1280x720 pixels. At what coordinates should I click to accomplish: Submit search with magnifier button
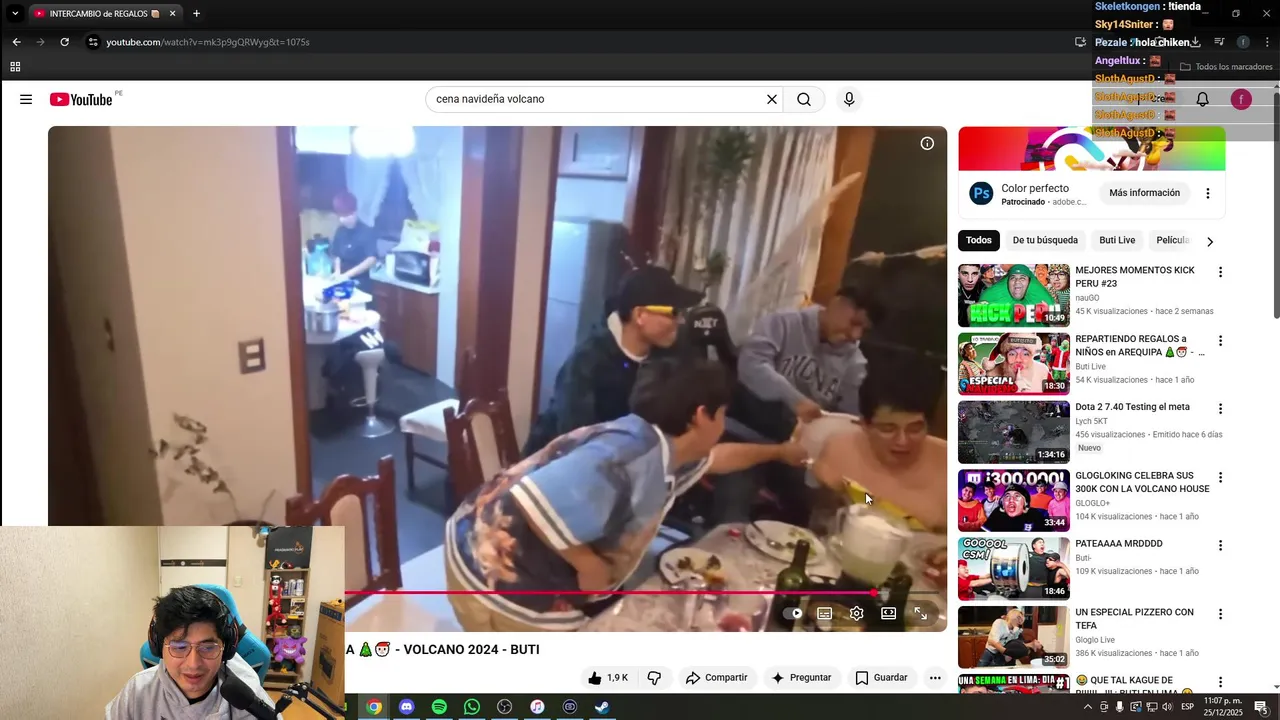[804, 99]
